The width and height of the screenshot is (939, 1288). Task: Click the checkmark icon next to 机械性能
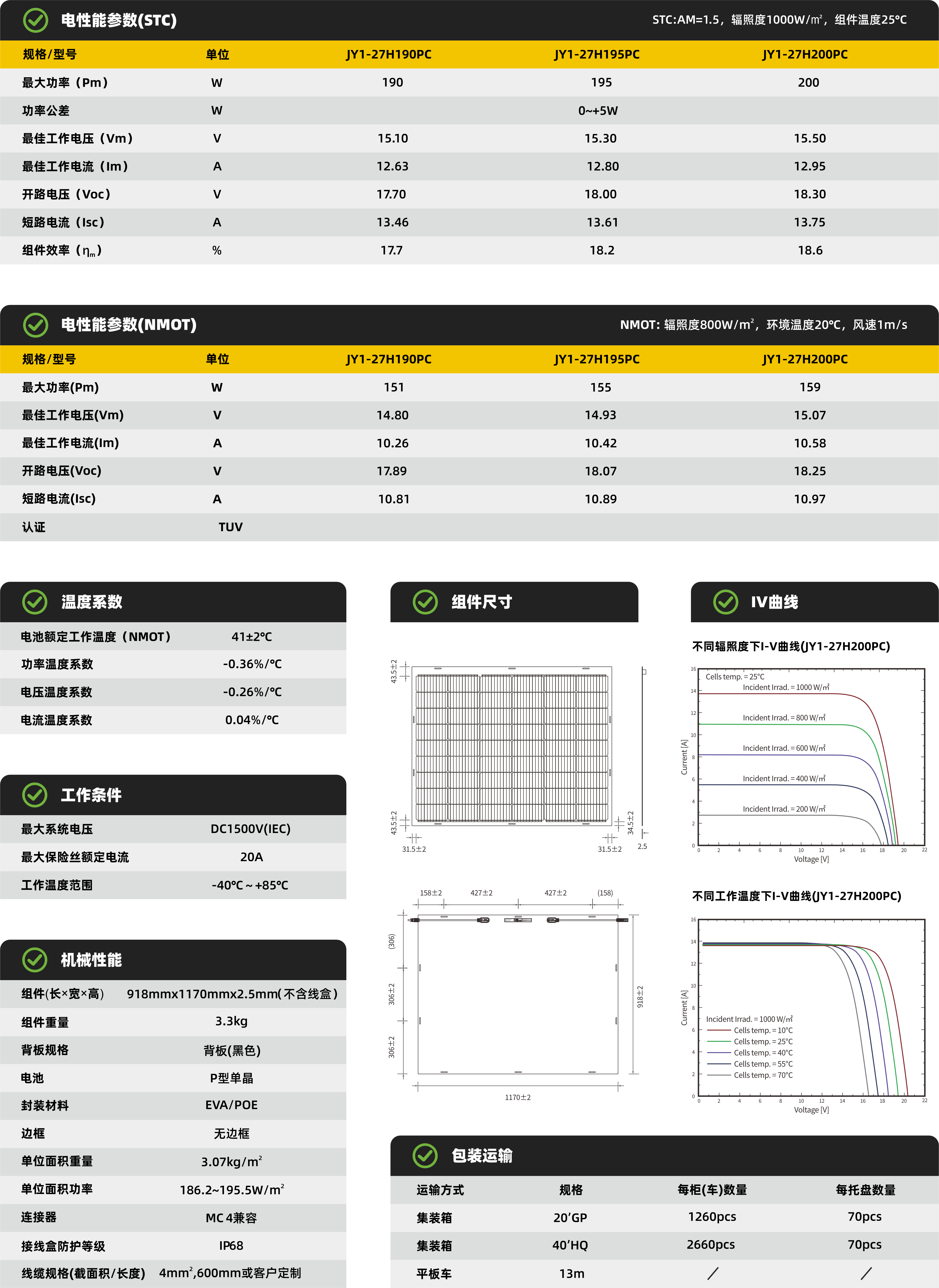[35, 960]
